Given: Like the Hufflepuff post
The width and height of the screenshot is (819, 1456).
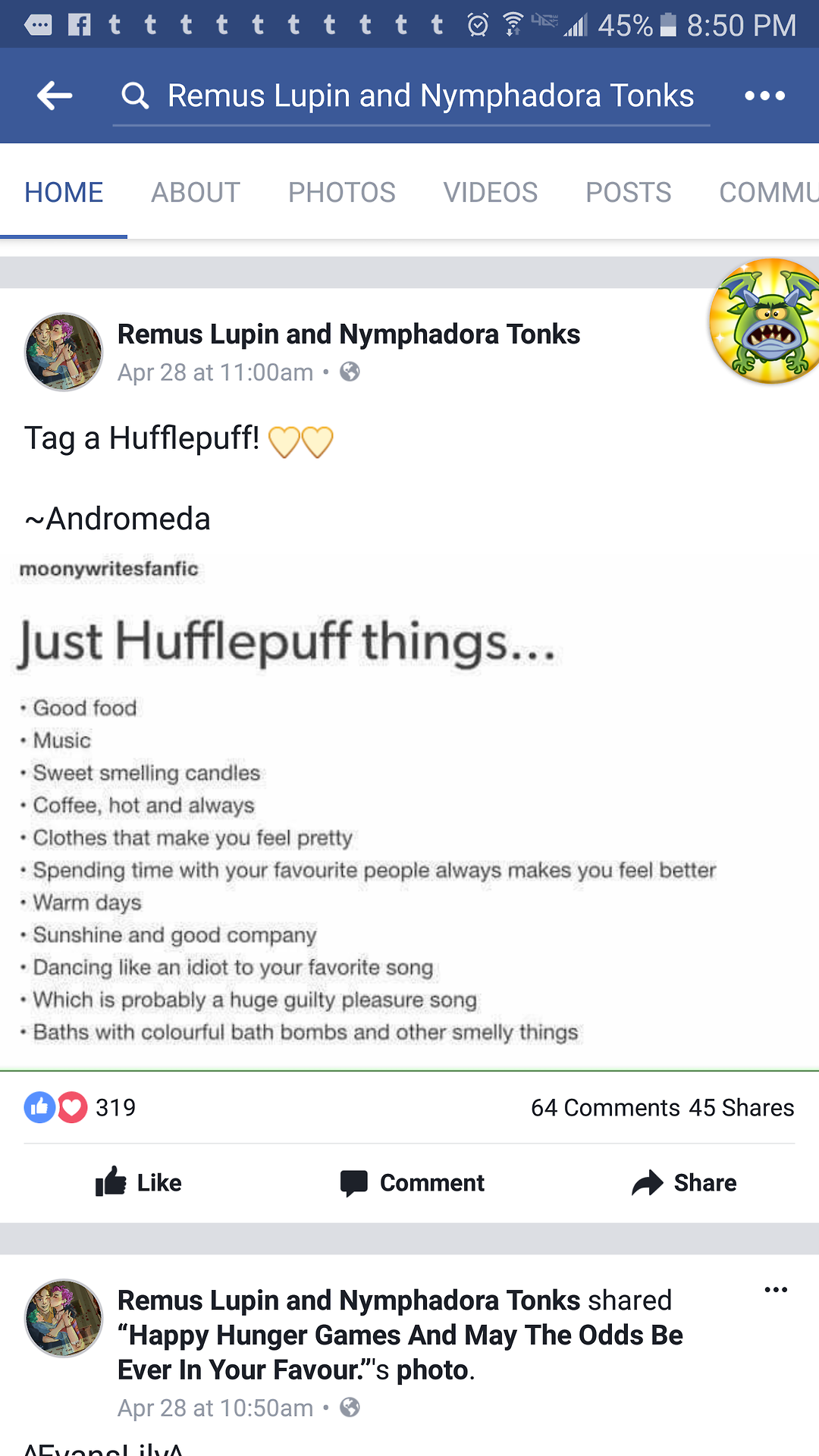Looking at the screenshot, I should tap(139, 1182).
